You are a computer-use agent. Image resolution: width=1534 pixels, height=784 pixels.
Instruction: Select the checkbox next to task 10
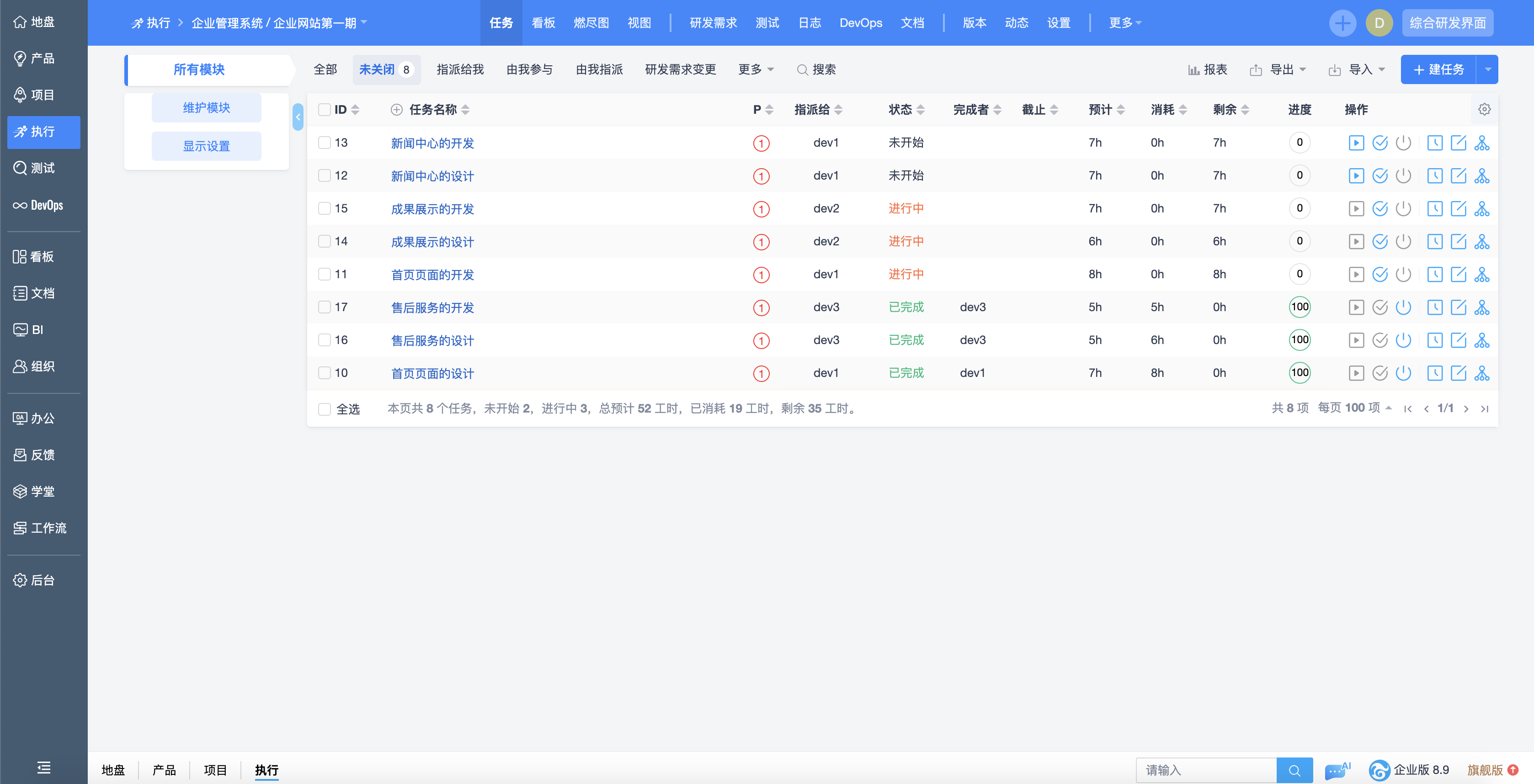tap(324, 373)
